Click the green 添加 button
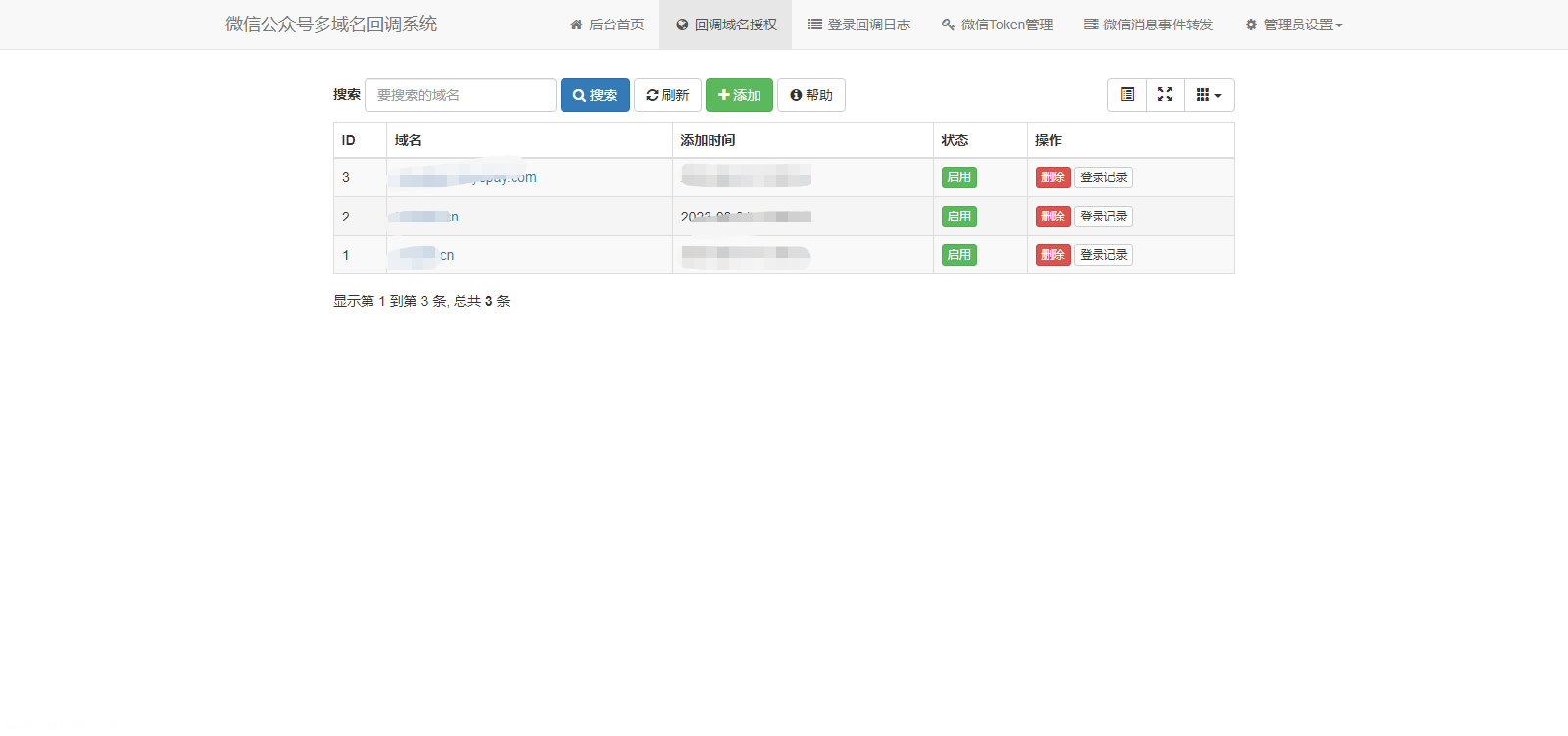Image resolution: width=1568 pixels, height=736 pixels. point(739,95)
